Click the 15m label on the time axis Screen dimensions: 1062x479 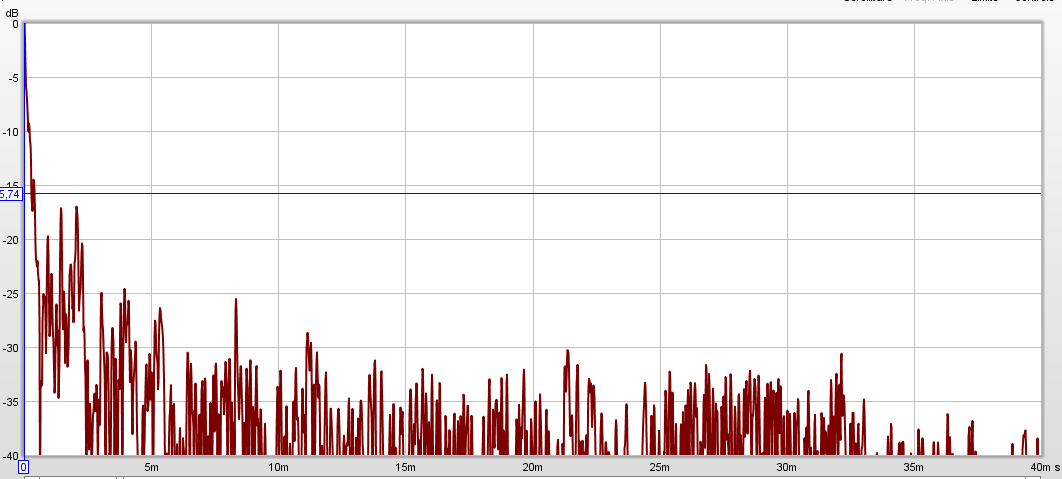[x=405, y=467]
